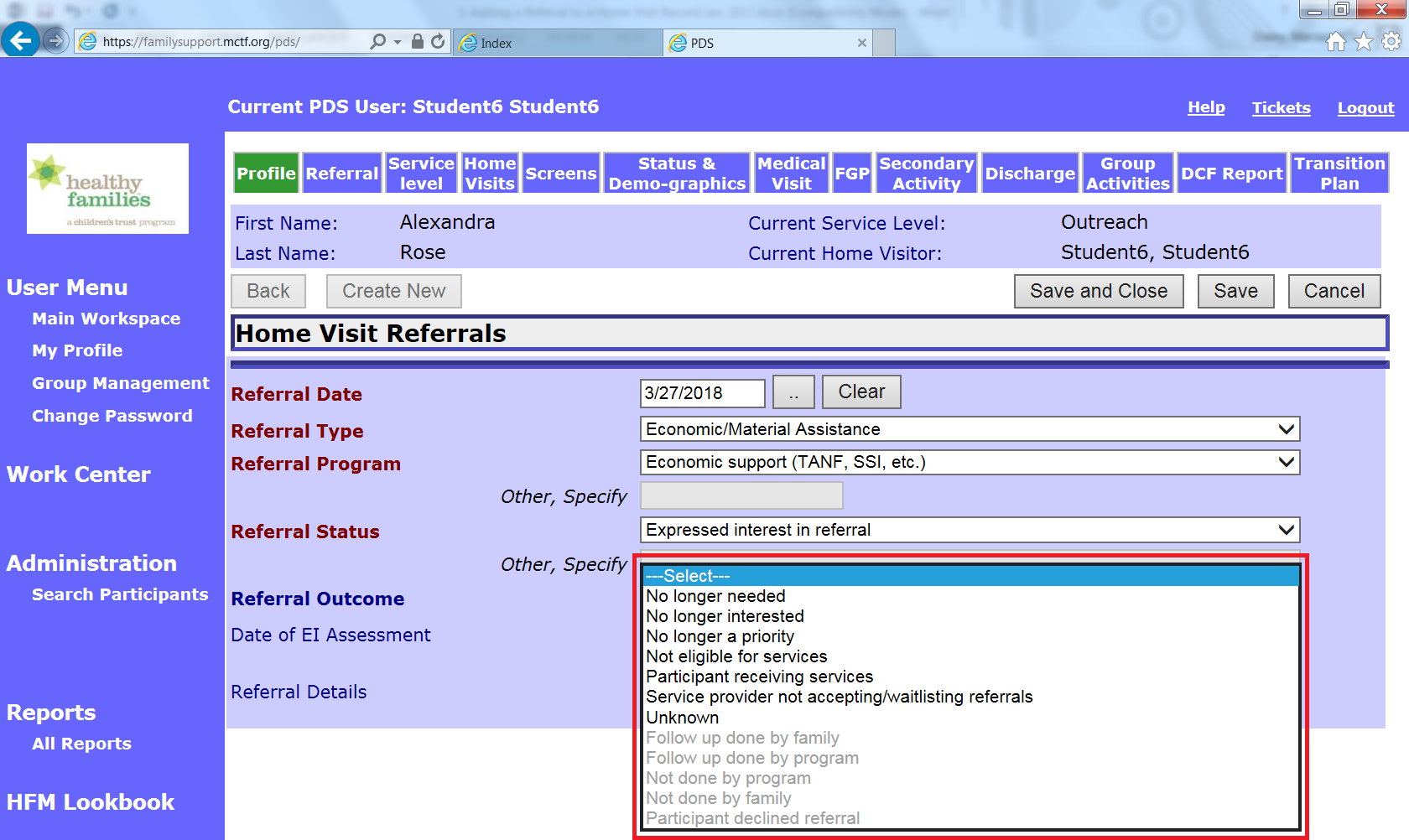The image size is (1409, 840).
Task: Open the Referral tab
Action: tap(342, 174)
